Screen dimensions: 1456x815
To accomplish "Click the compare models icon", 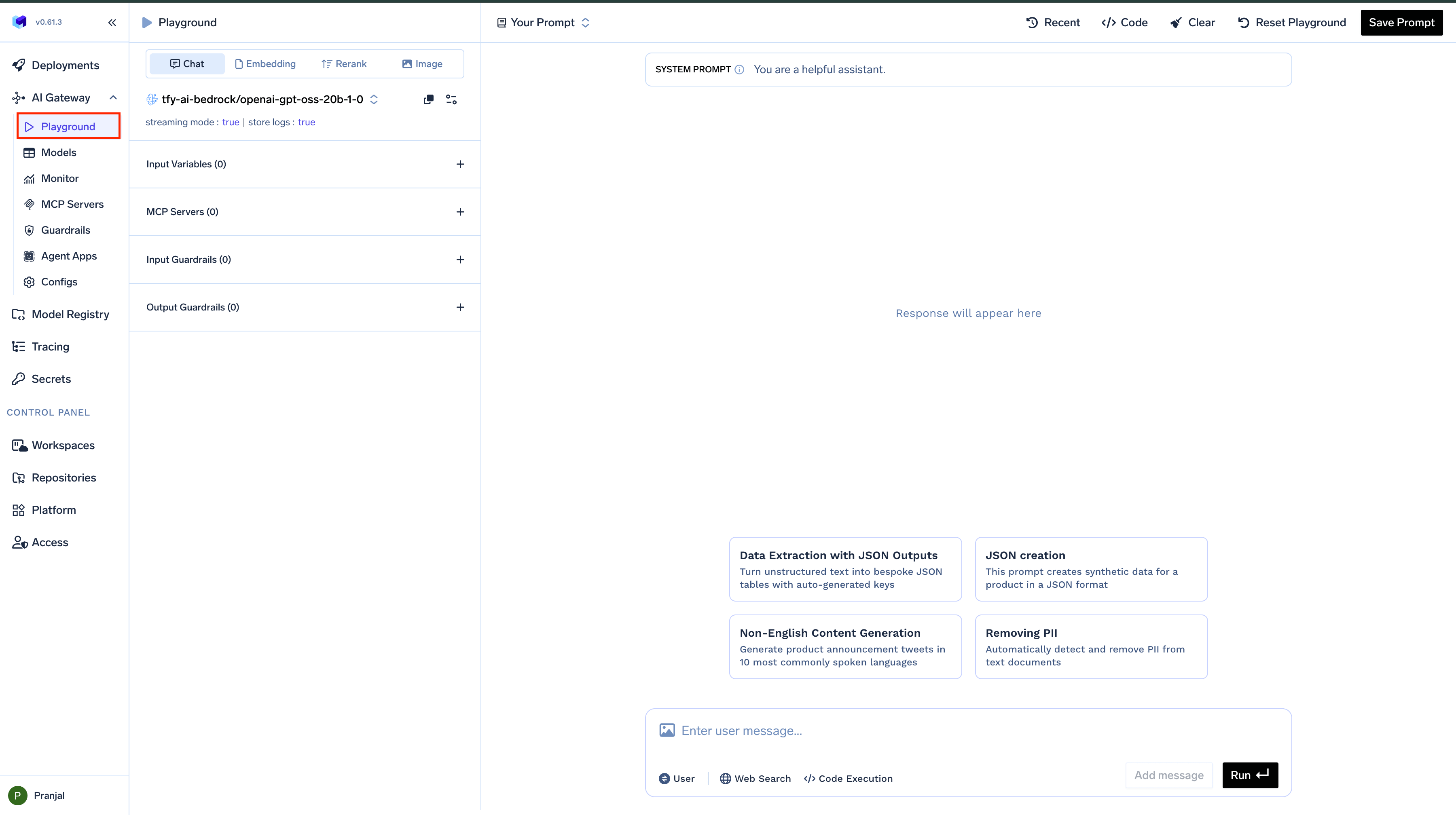I will [x=428, y=99].
